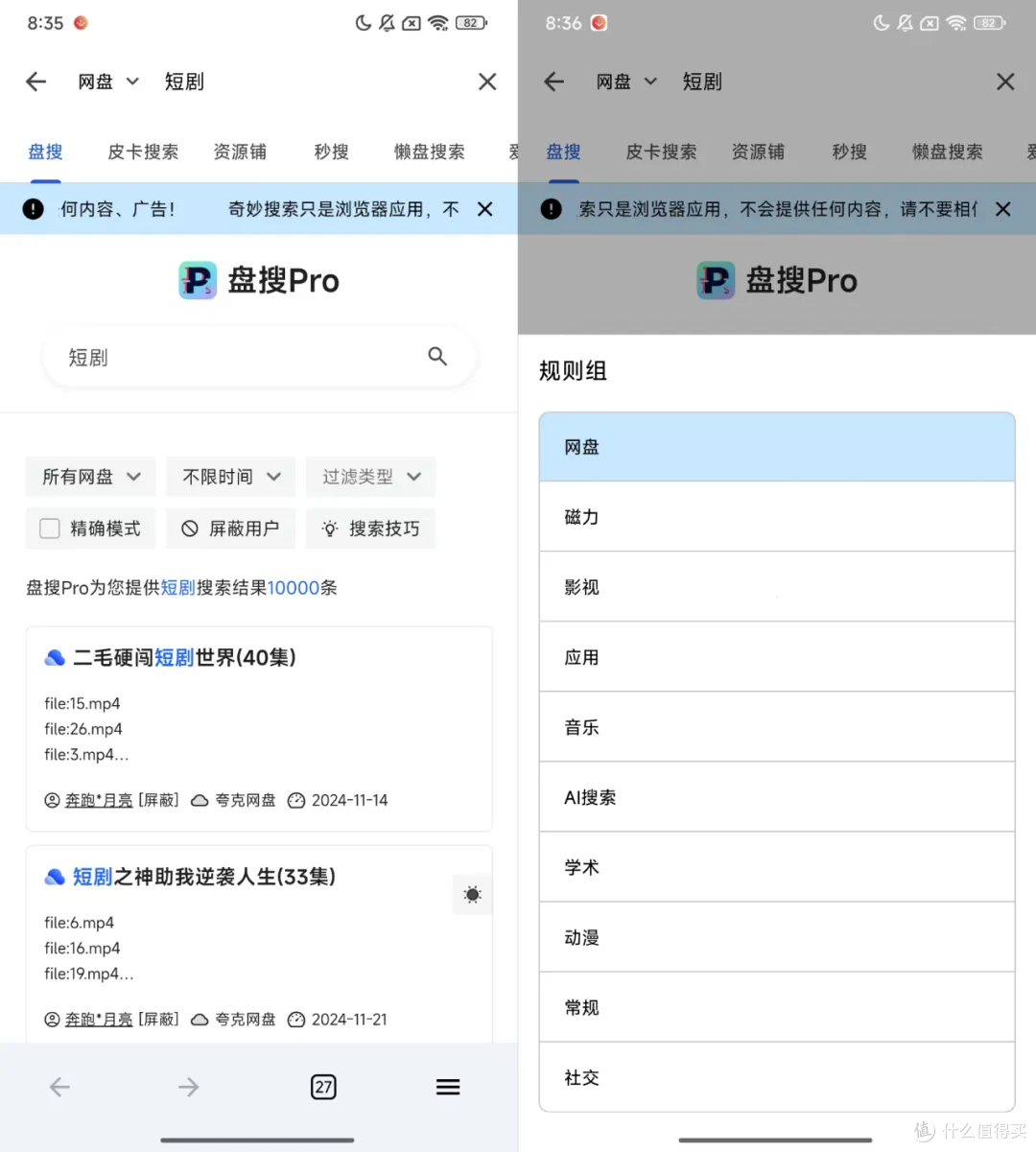Click [屏蔽] in the 2024-11-14 result

(158, 800)
